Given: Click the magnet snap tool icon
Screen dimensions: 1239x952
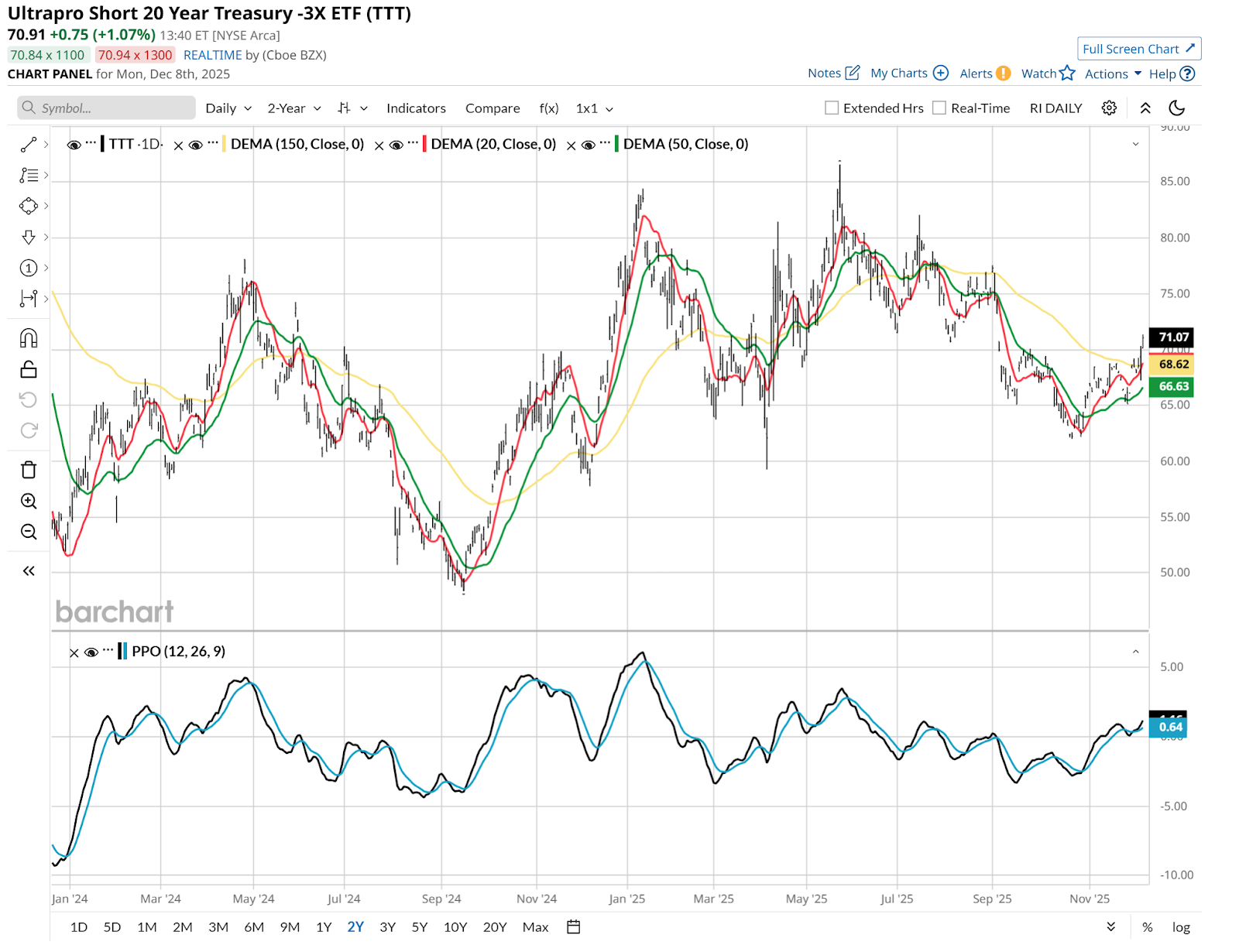Looking at the screenshot, I should point(29,338).
